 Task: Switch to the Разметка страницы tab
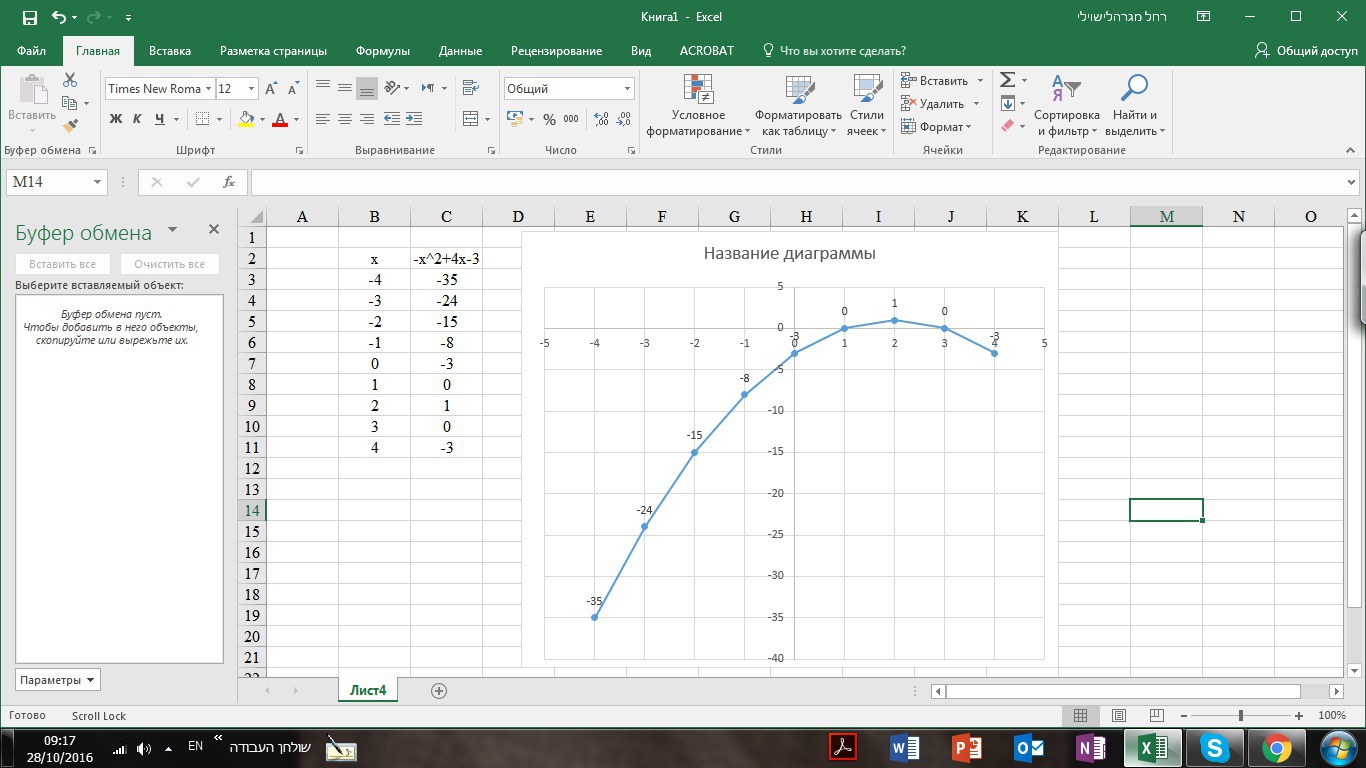pyautogui.click(x=273, y=51)
